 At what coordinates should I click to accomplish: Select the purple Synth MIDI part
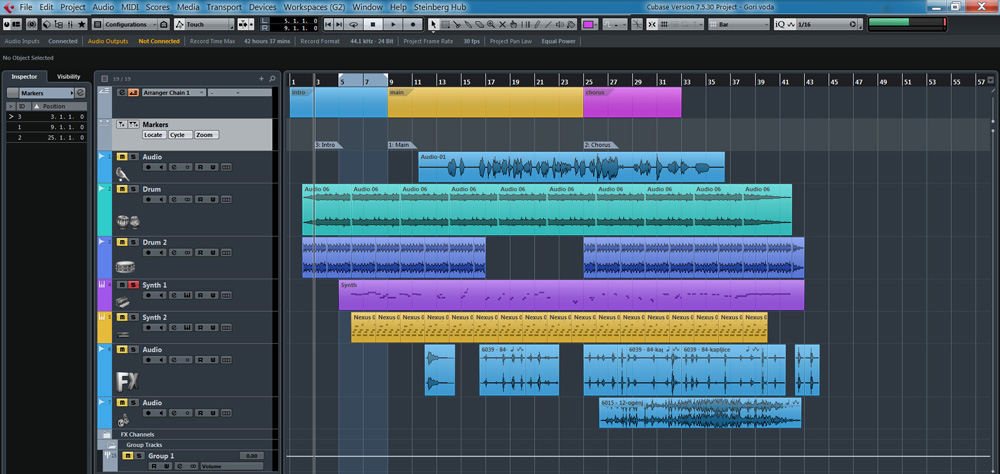point(571,295)
